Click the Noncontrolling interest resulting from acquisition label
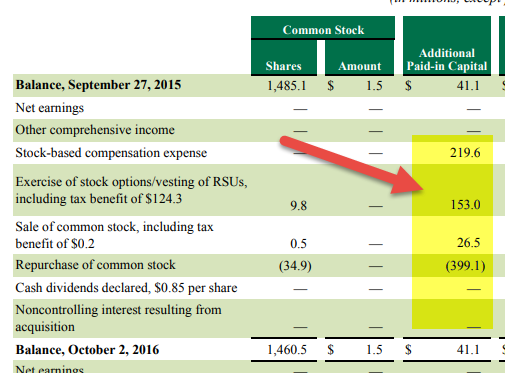The width and height of the screenshot is (505, 373). pyautogui.click(x=118, y=318)
